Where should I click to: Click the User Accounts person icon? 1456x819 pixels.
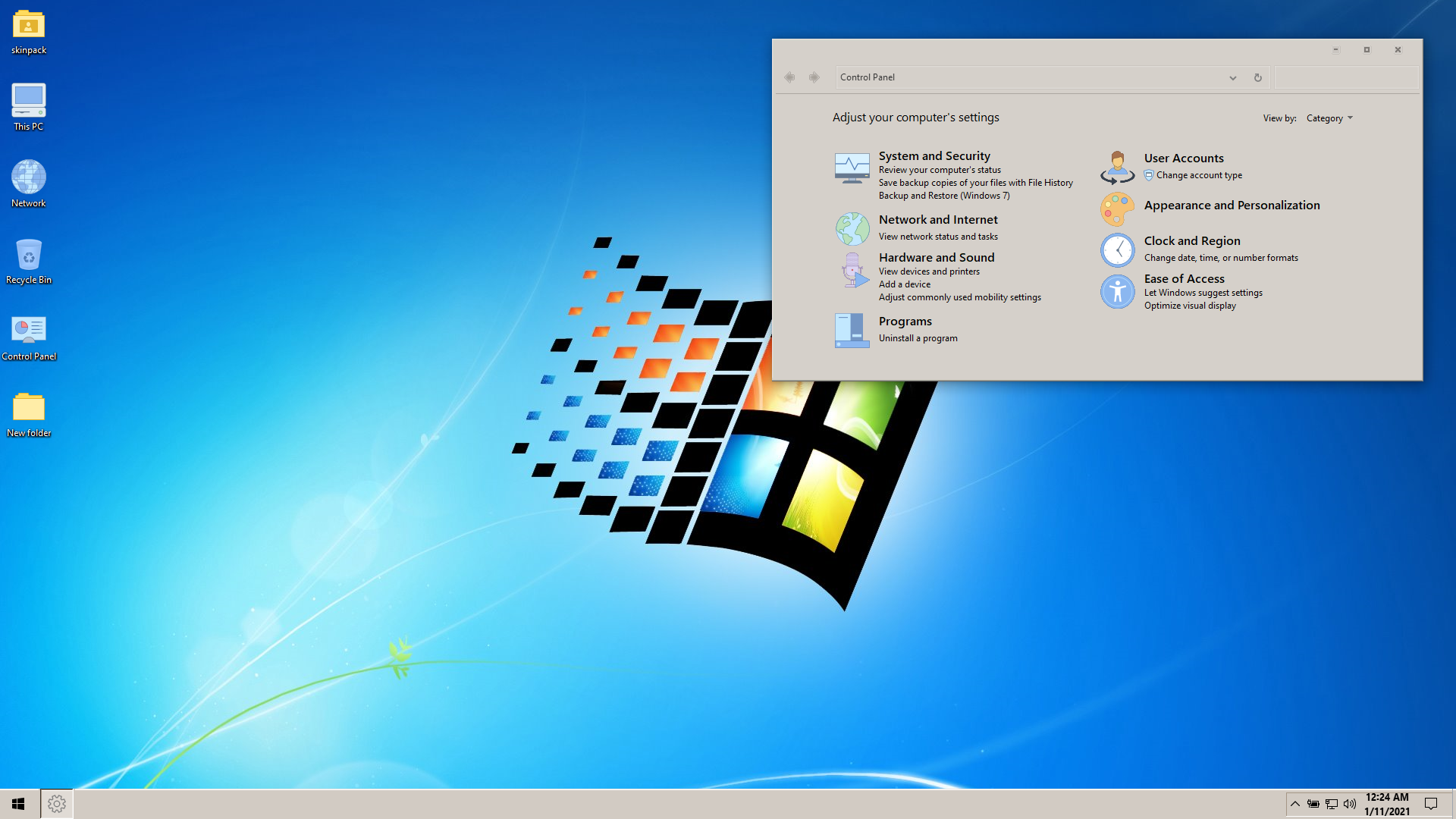coord(1117,167)
